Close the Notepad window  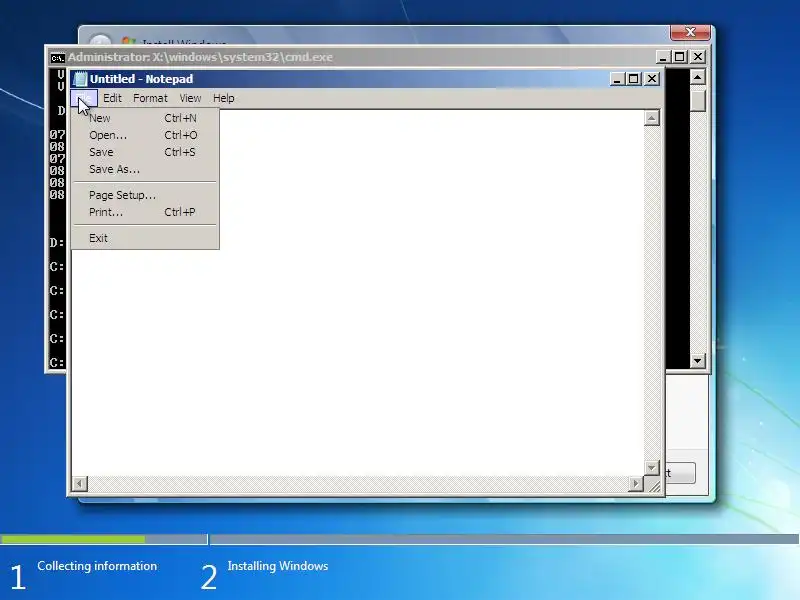652,79
